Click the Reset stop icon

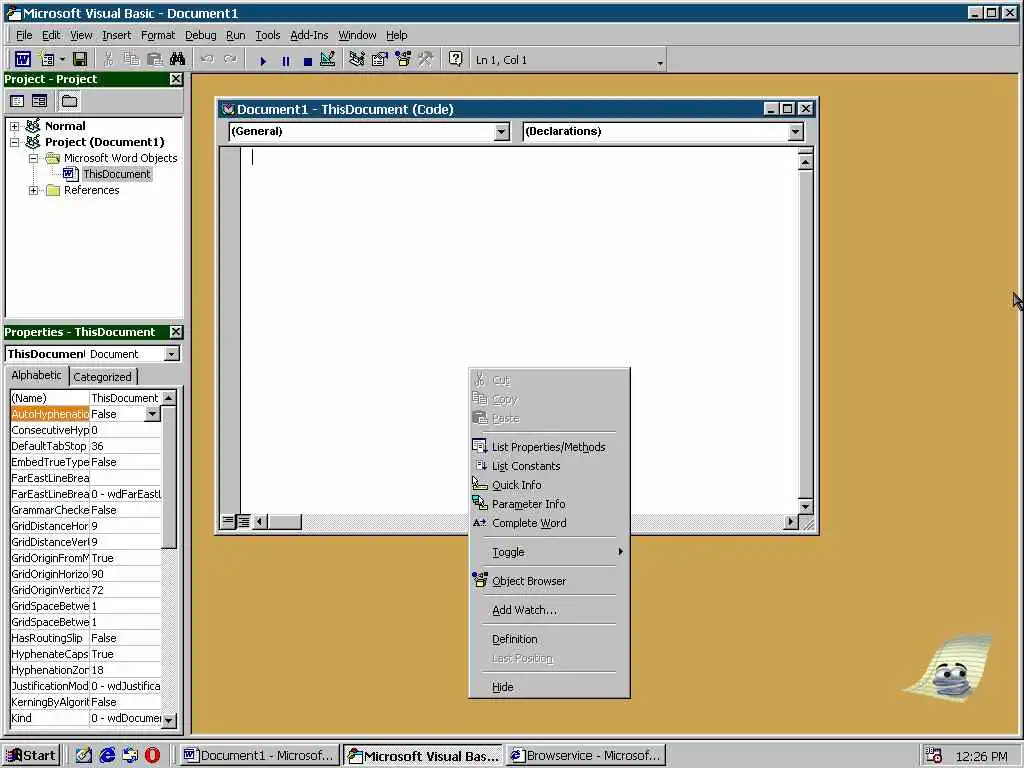[308, 61]
